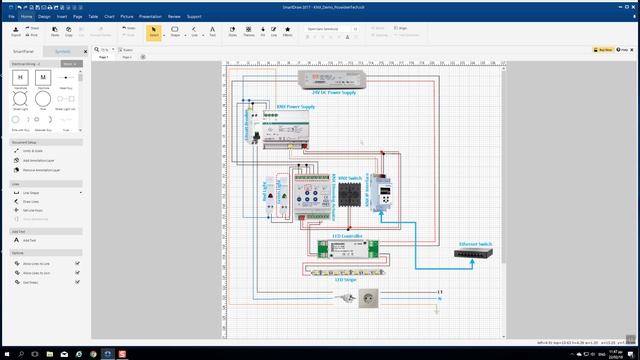The image size is (640, 360).
Task: Click the Add Text 'A' icon in panel
Action: pyautogui.click(x=16, y=240)
